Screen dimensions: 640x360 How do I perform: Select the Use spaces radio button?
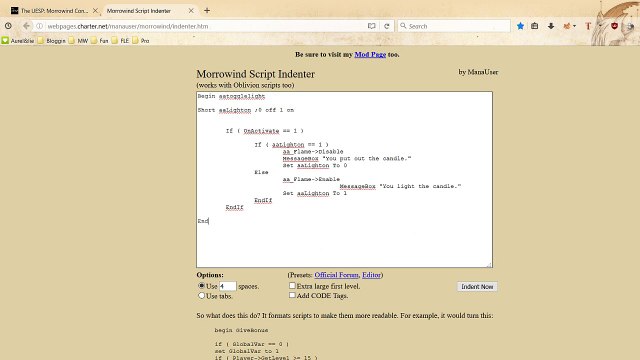pyautogui.click(x=201, y=286)
